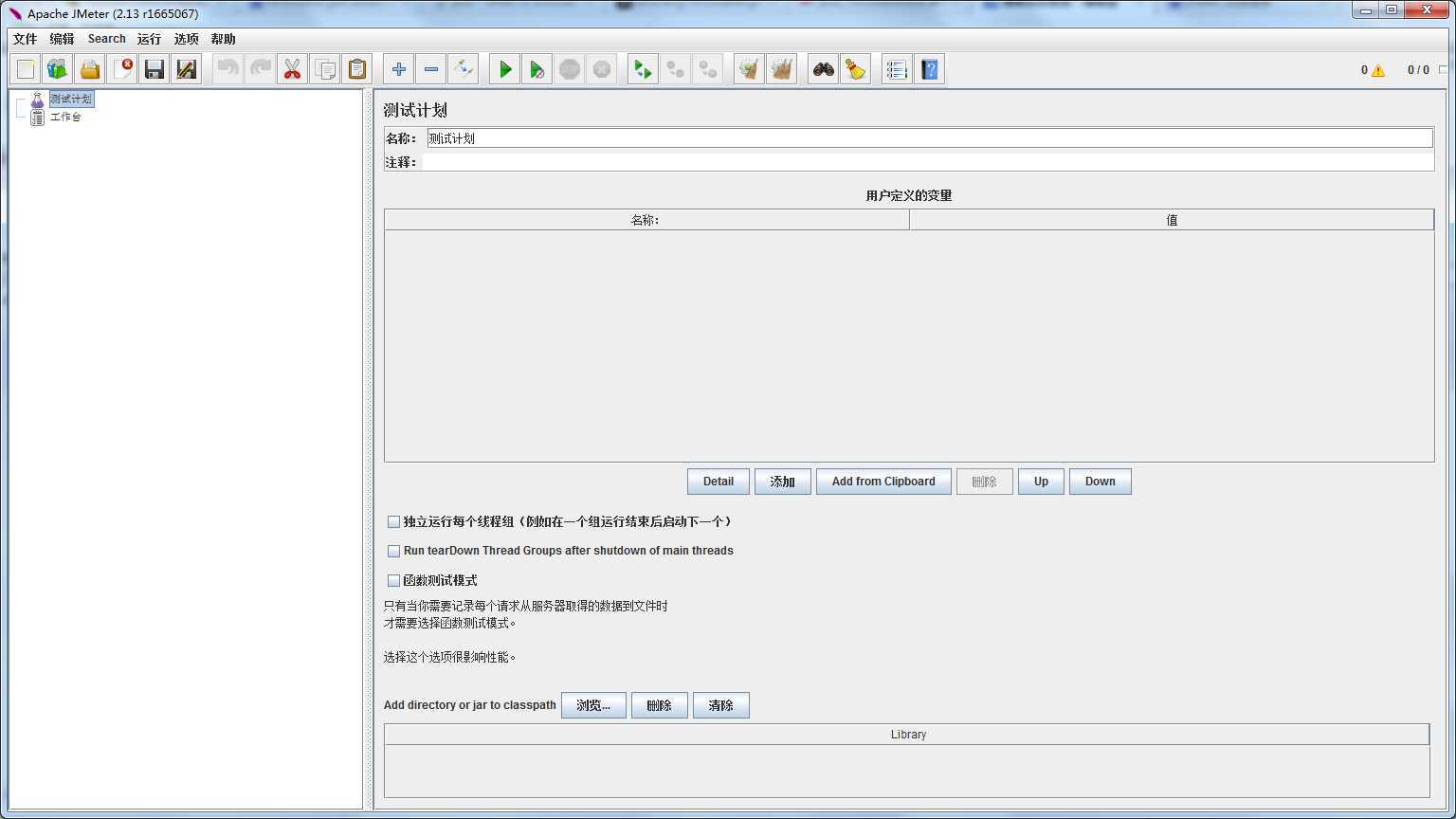
Task: Enable run thread groups consecutively checkbox
Action: point(393,521)
